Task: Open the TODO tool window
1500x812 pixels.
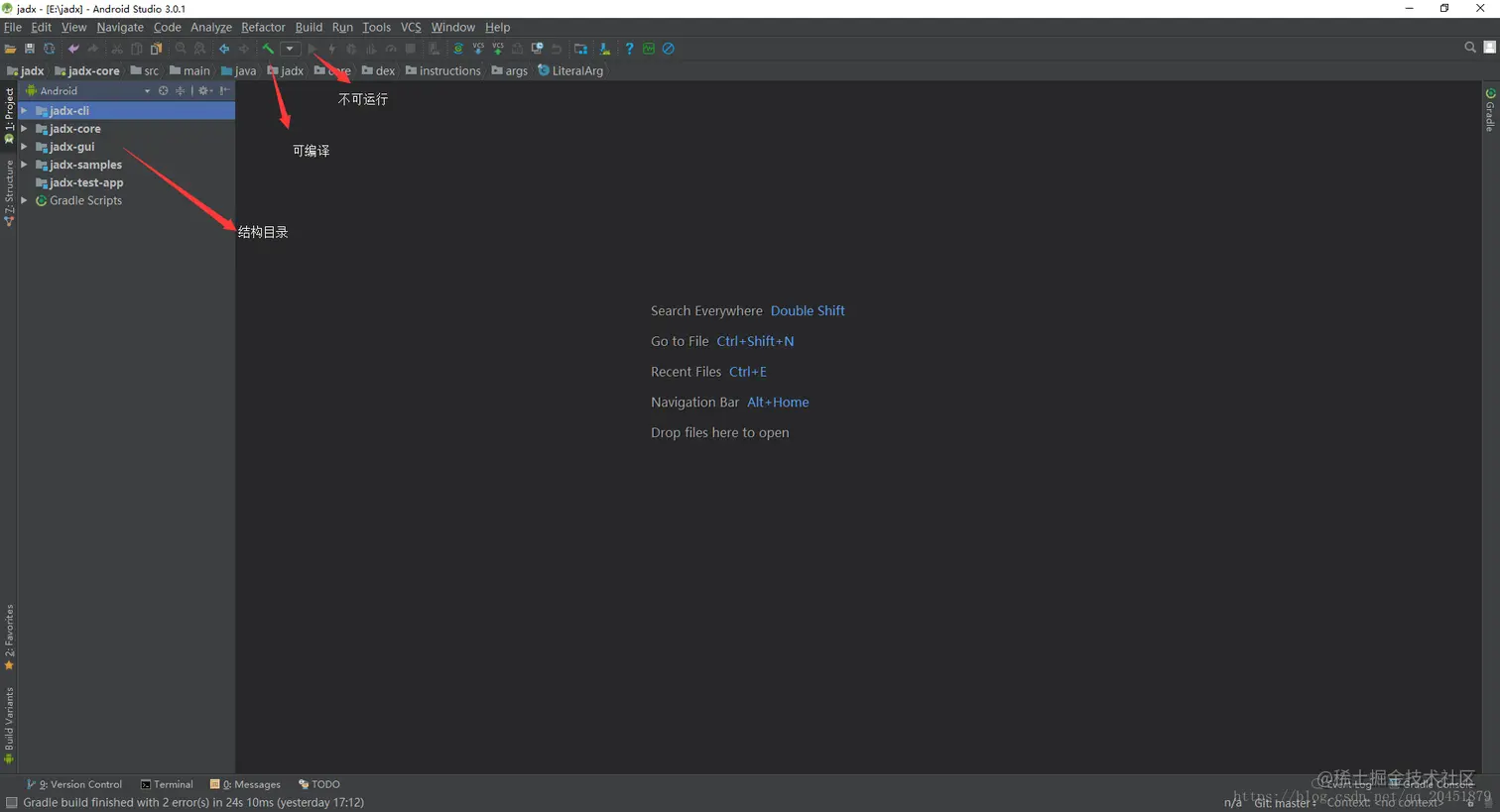Action: pyautogui.click(x=319, y=784)
